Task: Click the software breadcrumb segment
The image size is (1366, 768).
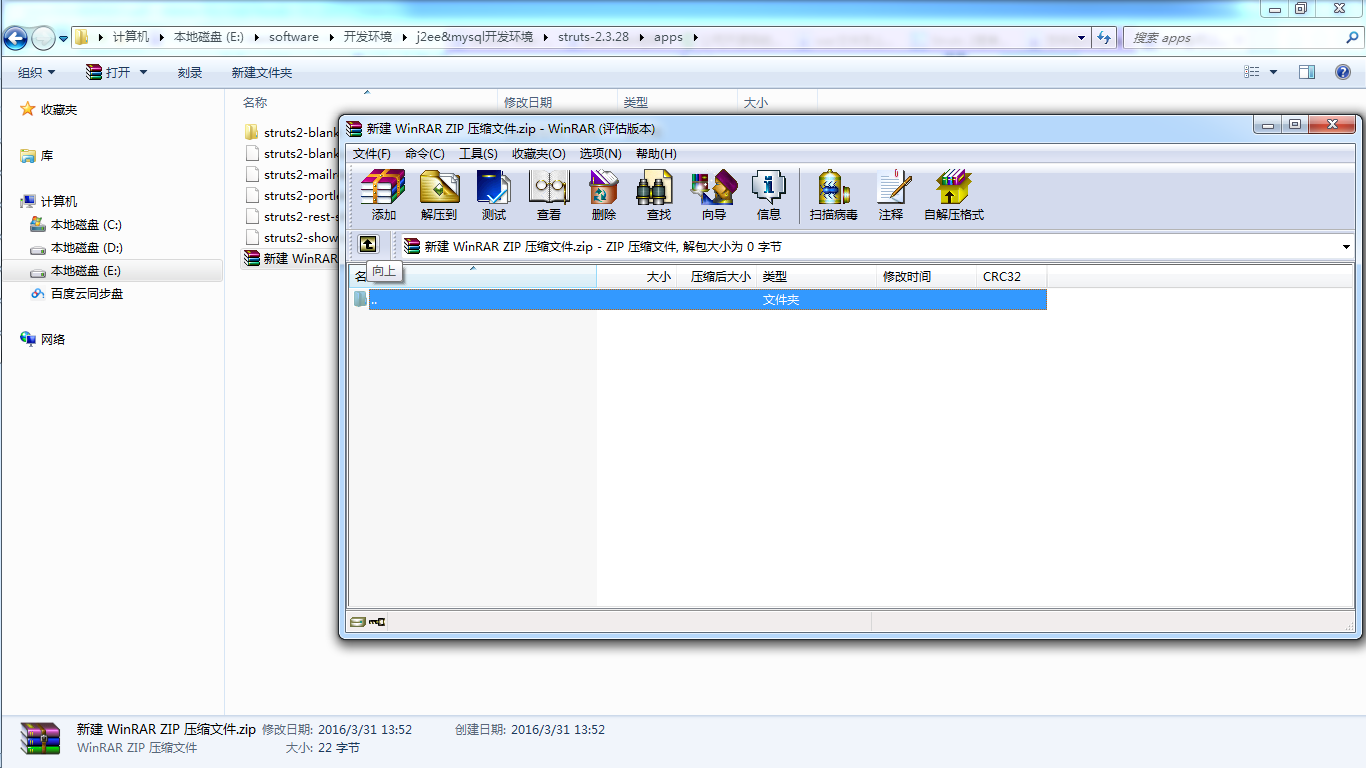Action: [x=294, y=37]
